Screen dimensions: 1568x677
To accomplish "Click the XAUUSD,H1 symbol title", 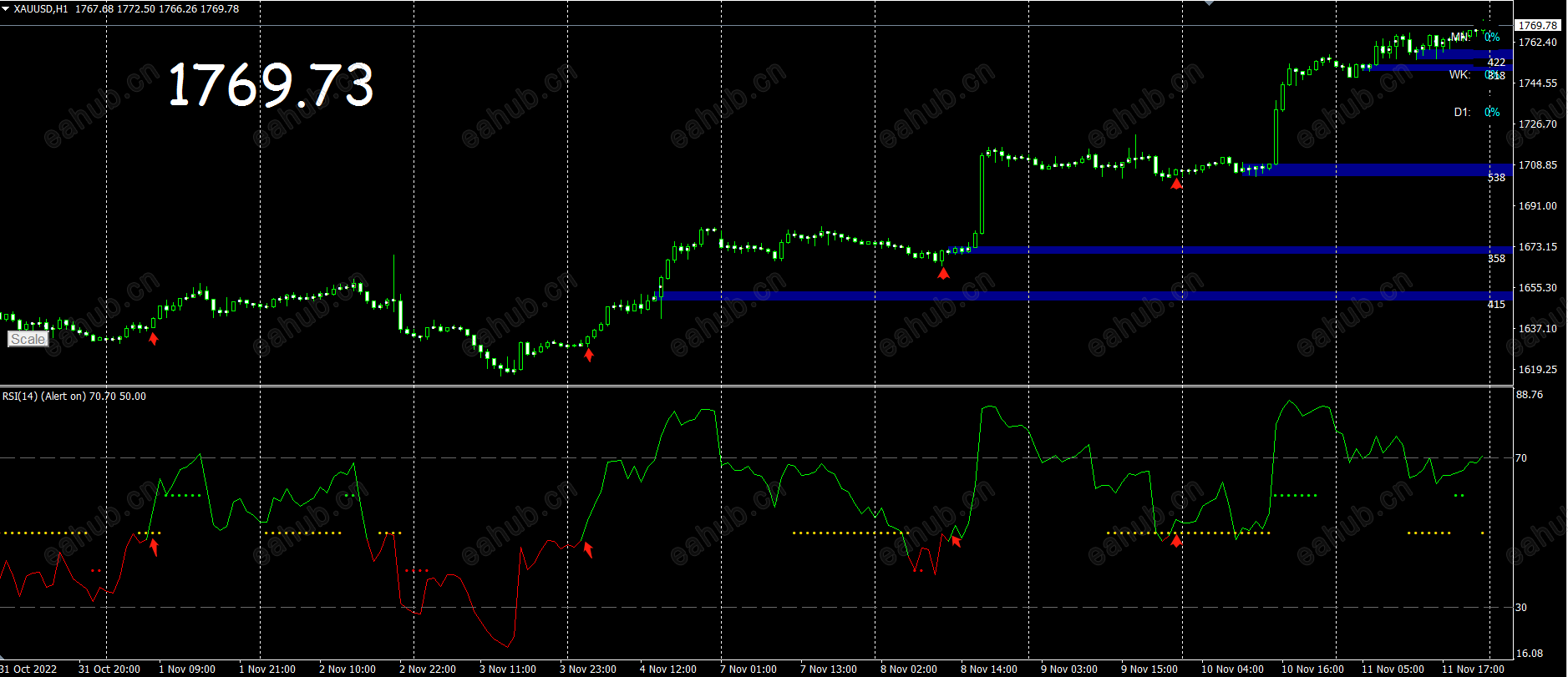I will pyautogui.click(x=41, y=9).
